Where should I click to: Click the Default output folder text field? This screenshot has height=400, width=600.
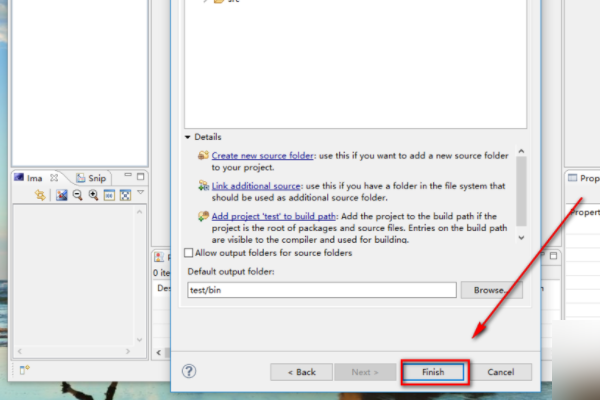coord(322,290)
